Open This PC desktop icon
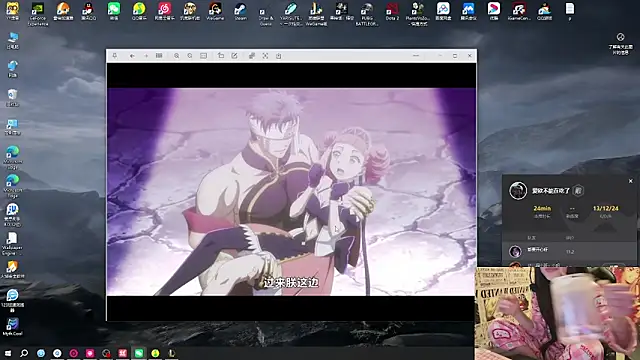This screenshot has height=360, width=640. pyautogui.click(x=13, y=41)
